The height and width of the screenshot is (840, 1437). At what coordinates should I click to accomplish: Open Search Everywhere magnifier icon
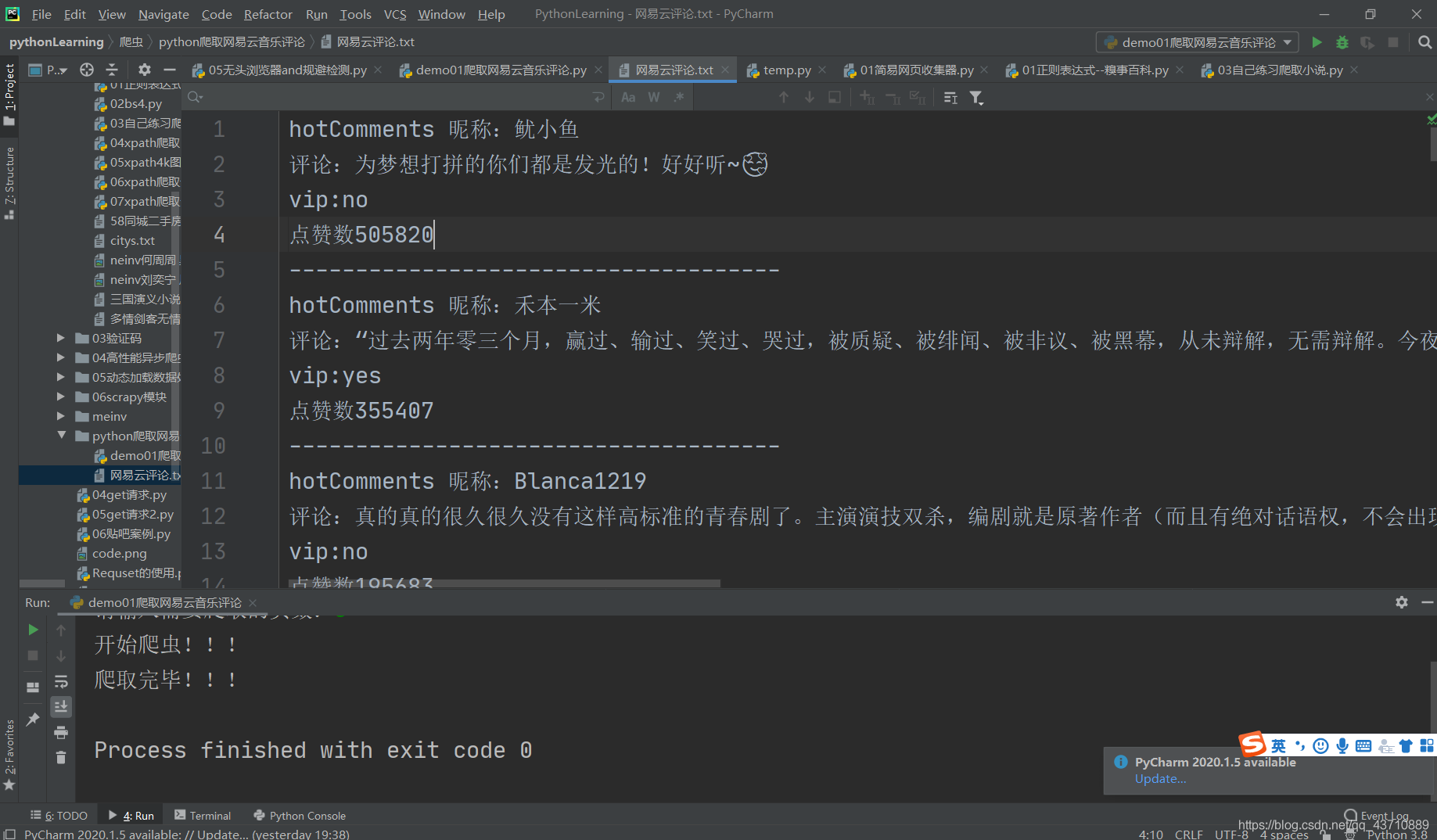tap(1424, 42)
